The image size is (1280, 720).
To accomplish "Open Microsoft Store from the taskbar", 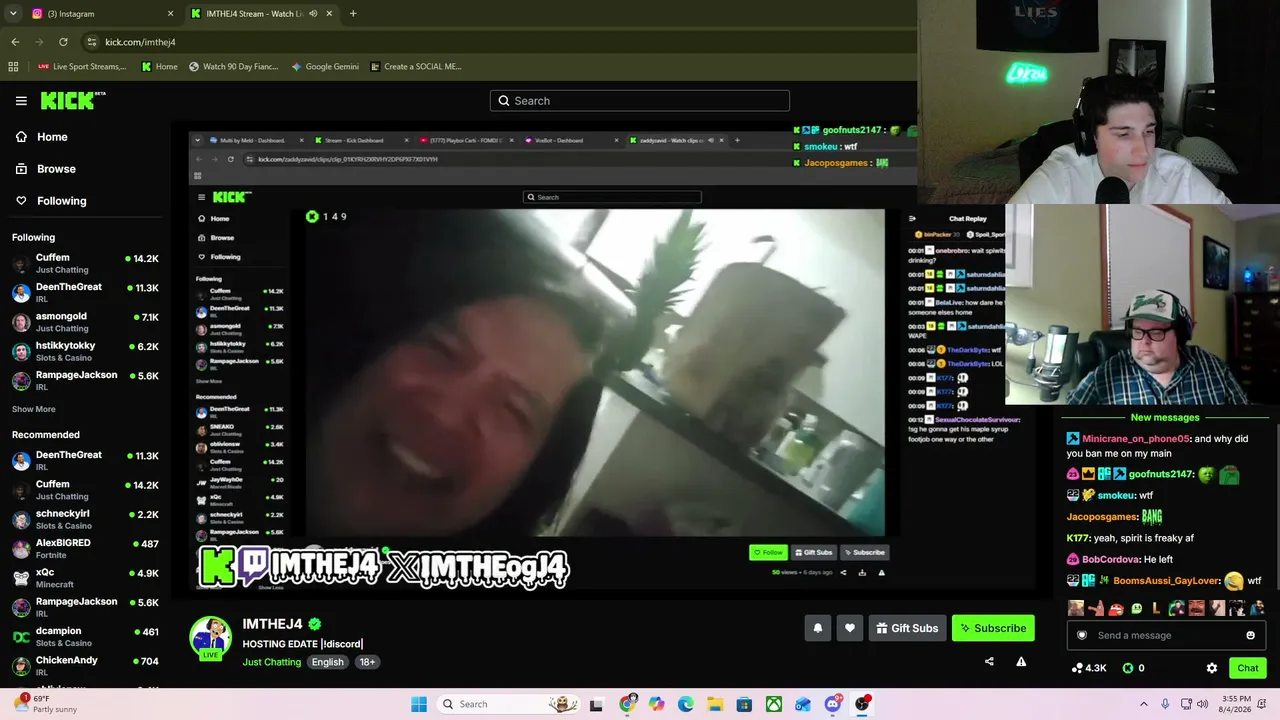I will pyautogui.click(x=744, y=704).
